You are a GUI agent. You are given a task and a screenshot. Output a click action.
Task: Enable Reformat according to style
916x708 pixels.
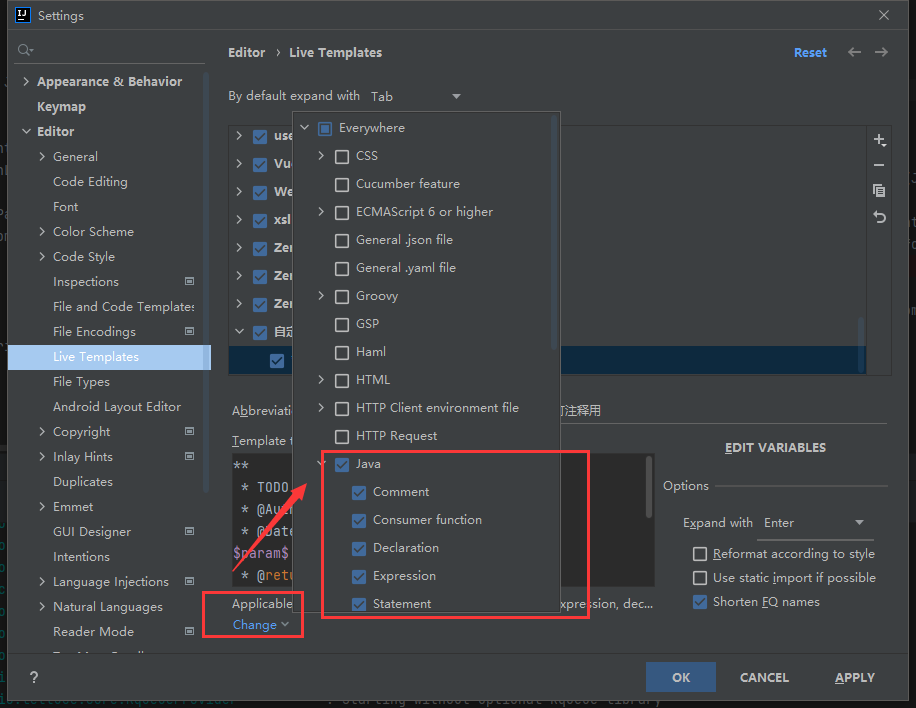click(700, 554)
